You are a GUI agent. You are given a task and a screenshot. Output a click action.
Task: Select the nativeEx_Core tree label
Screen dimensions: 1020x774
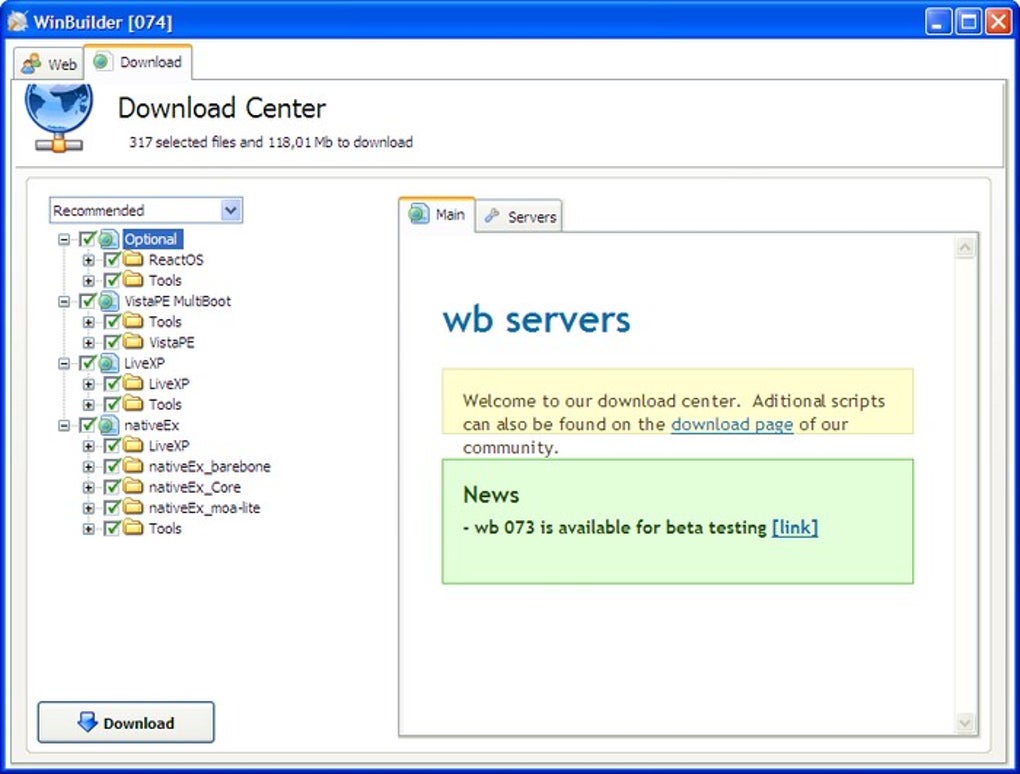(x=195, y=487)
